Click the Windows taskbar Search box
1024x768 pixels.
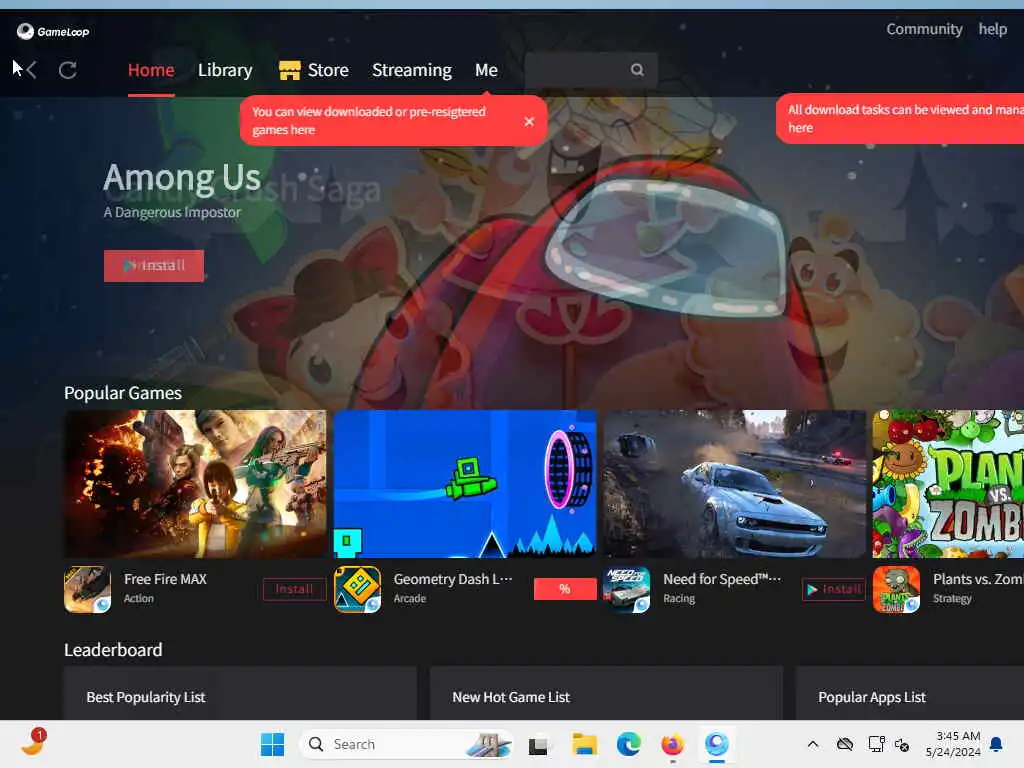pyautogui.click(x=406, y=744)
